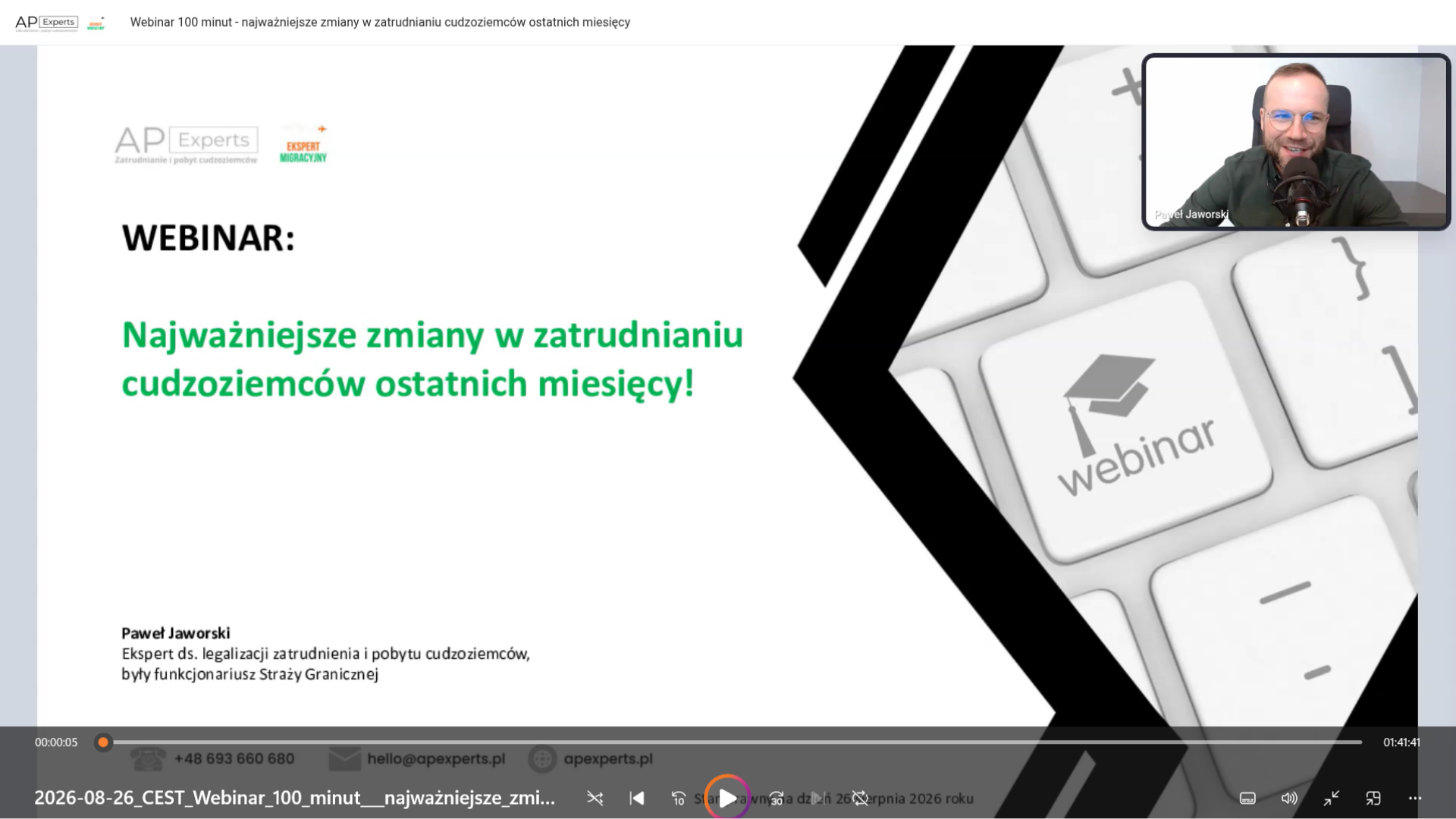Toggle repeat mode
The image size is (1456, 819).
pos(860,798)
